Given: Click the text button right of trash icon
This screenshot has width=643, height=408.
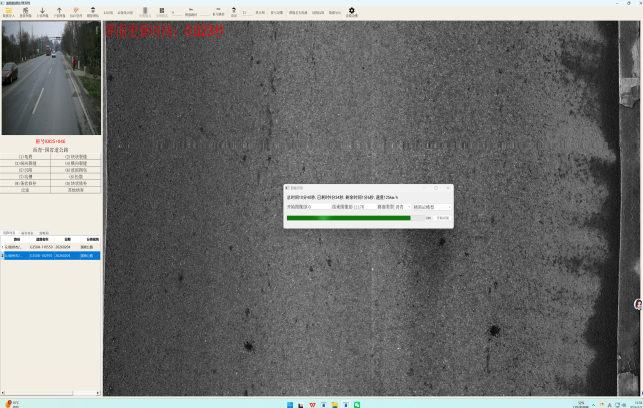Looking at the screenshot, I should click(108, 13).
